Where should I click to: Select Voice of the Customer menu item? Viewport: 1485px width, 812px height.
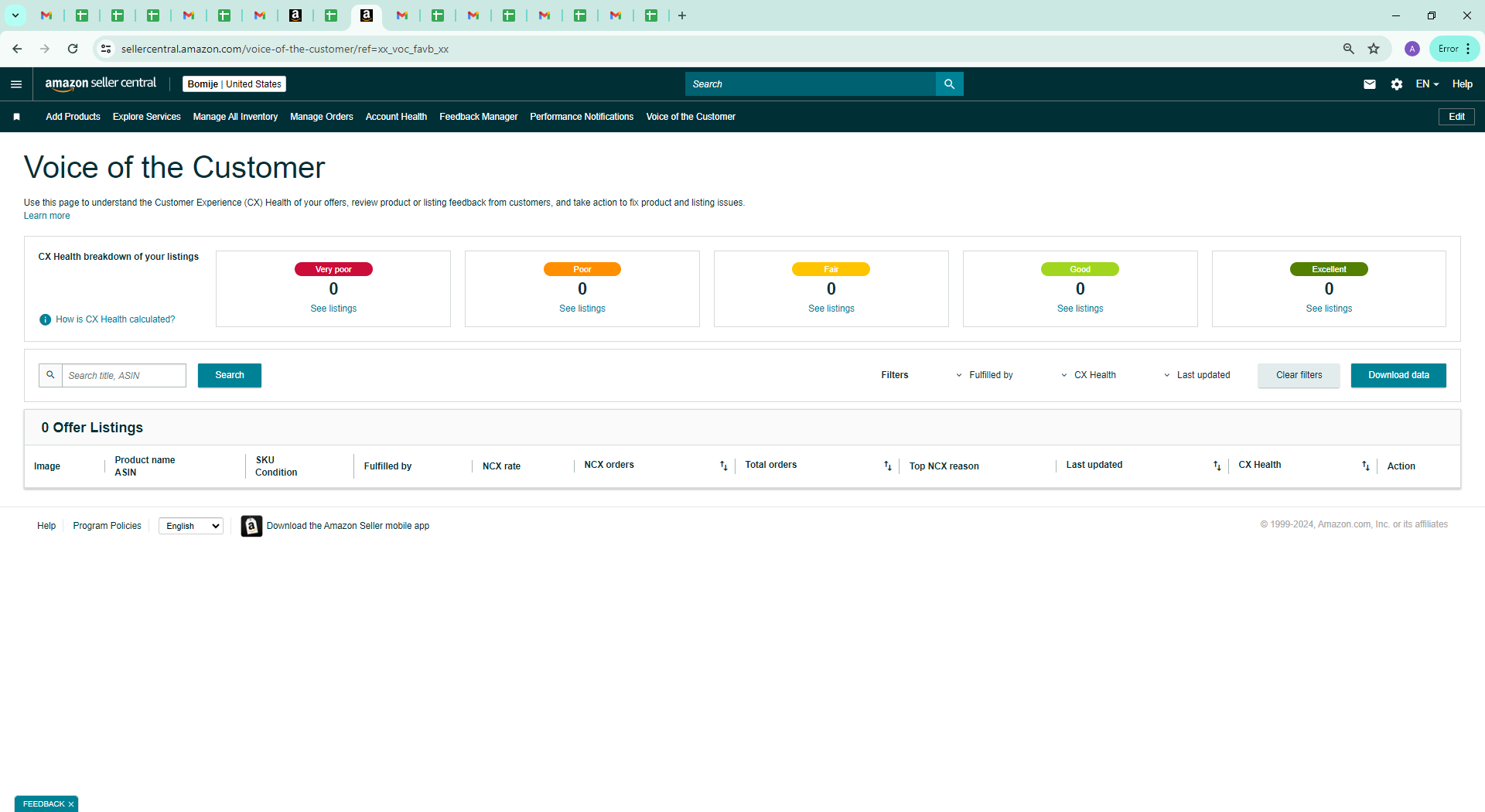[x=691, y=117]
